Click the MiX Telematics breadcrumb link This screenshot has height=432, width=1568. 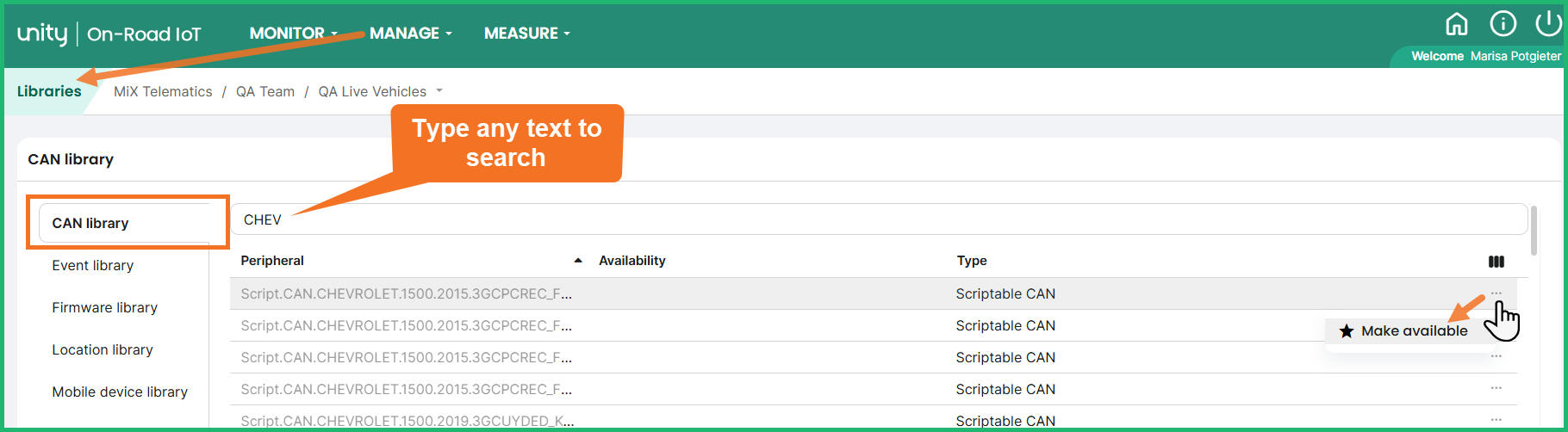[x=163, y=91]
